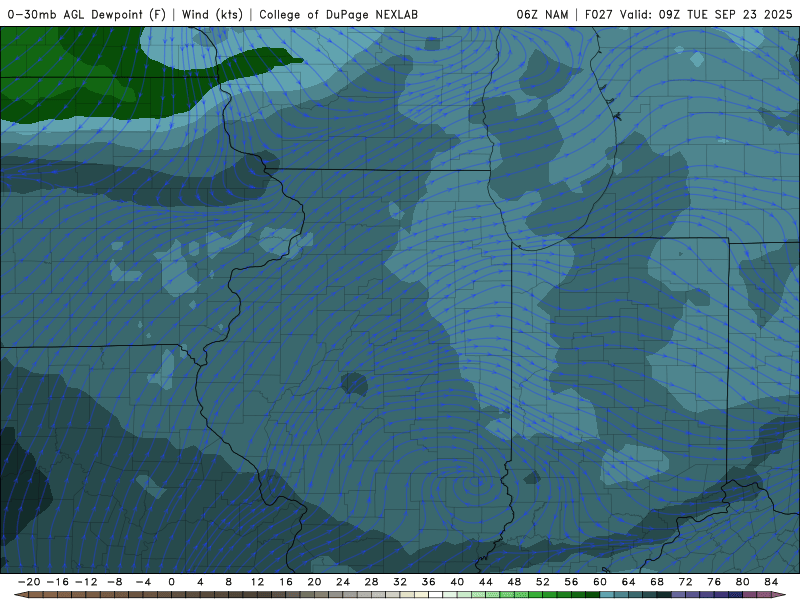Click the "40" label on the color scale
Viewport: 800px width, 600px height.
tap(457, 582)
